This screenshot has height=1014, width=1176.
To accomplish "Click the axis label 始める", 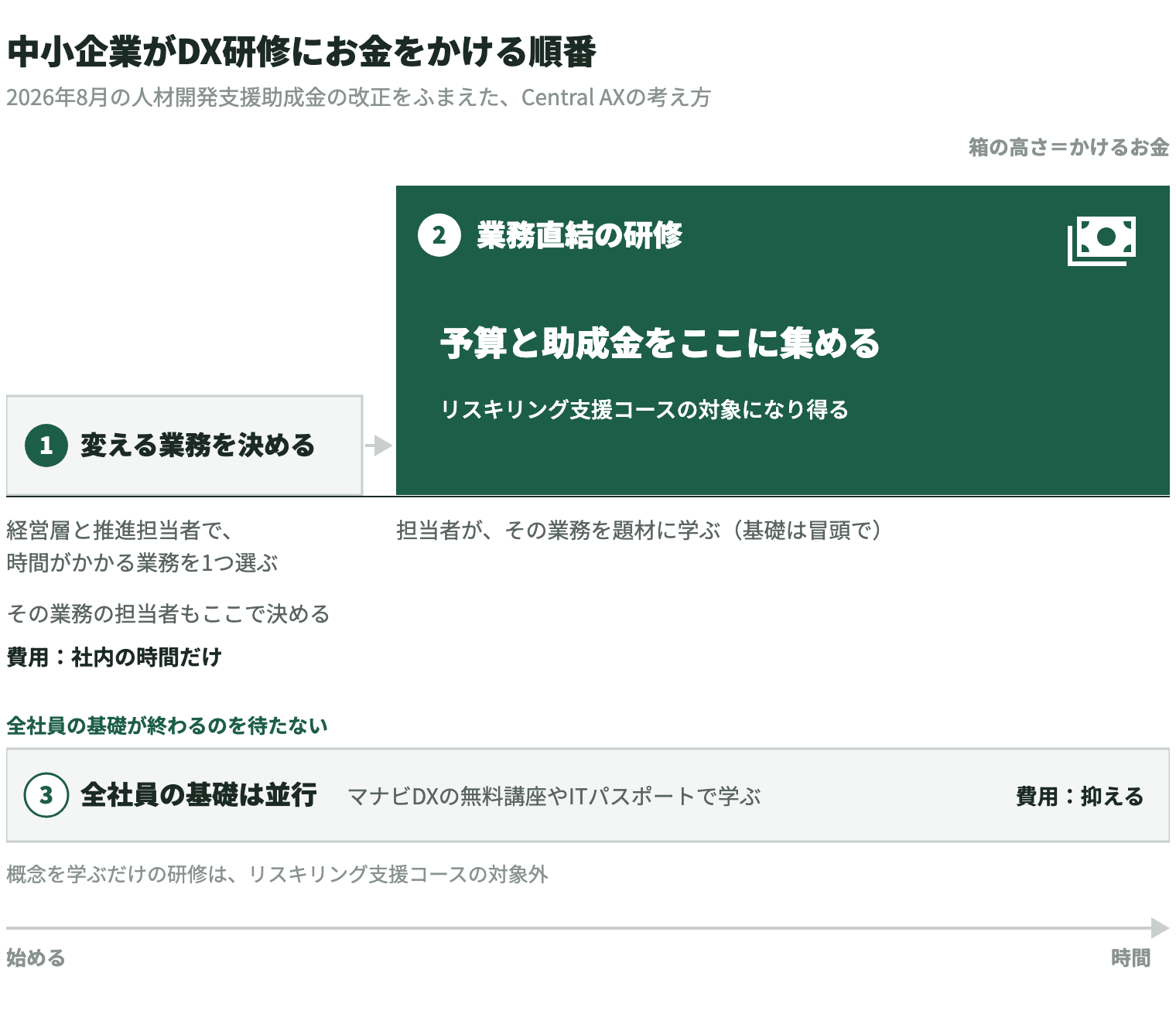I will coord(36,958).
